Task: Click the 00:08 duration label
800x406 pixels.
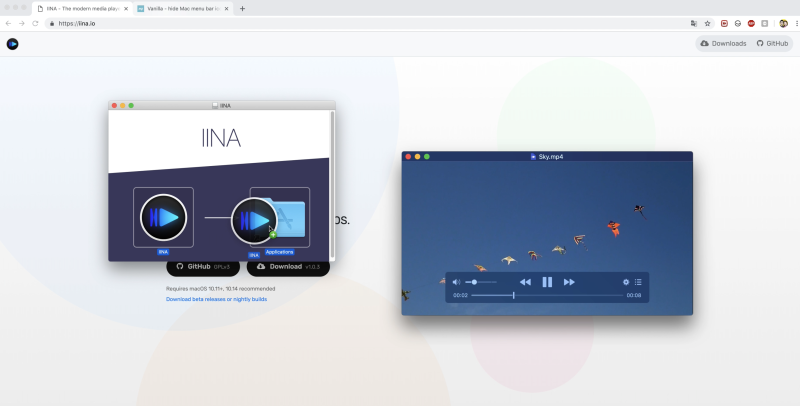Action: pyautogui.click(x=634, y=295)
